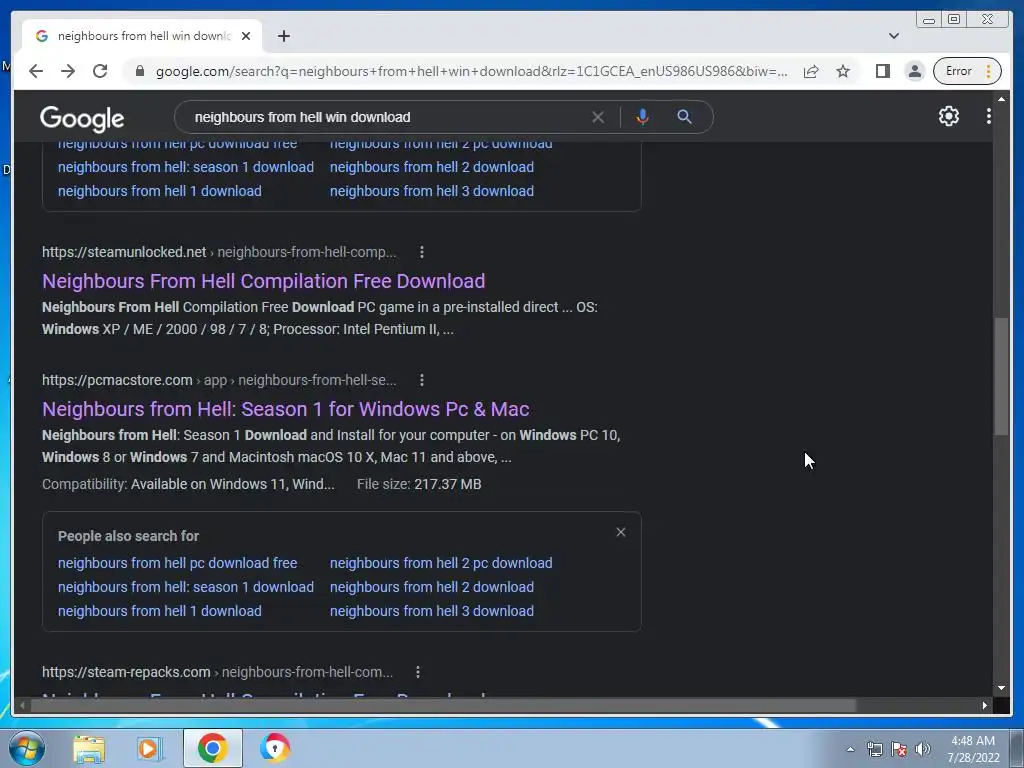The width and height of the screenshot is (1024, 768).
Task: Select Google Chrome on the taskbar
Action: (212, 748)
